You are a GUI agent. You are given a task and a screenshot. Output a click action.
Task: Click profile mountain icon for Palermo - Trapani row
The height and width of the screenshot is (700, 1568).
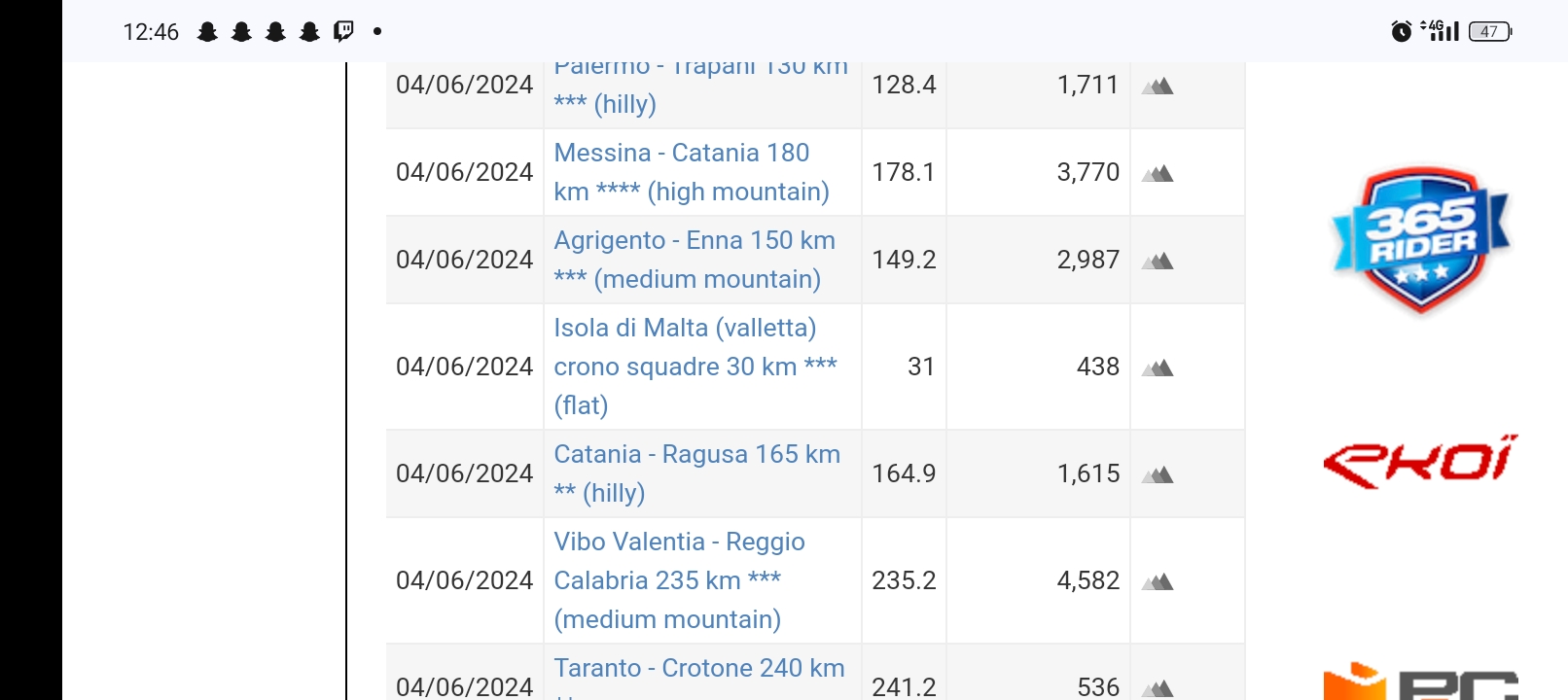[x=1158, y=86]
